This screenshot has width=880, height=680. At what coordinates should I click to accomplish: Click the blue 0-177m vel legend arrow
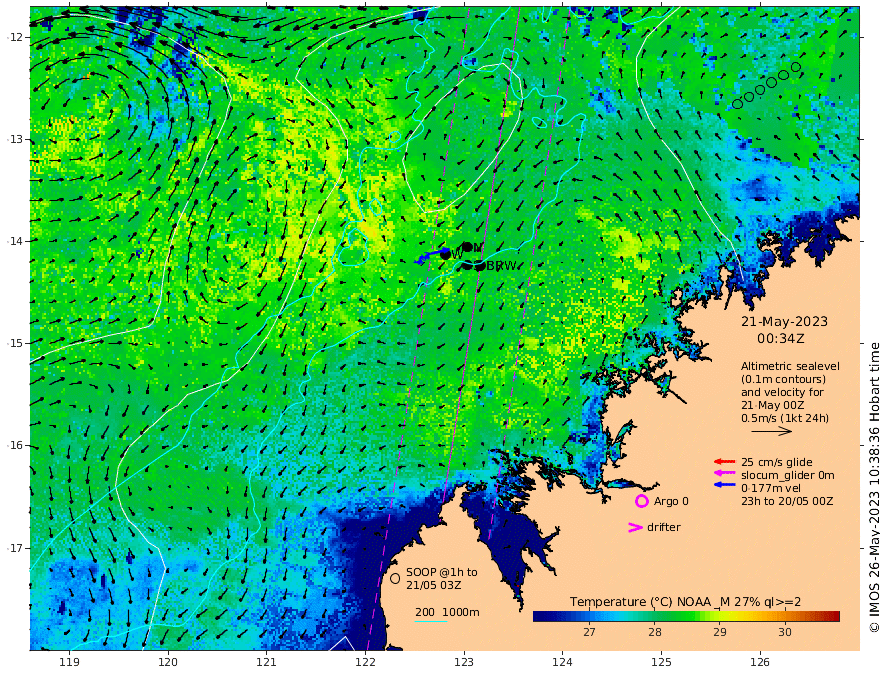724,485
